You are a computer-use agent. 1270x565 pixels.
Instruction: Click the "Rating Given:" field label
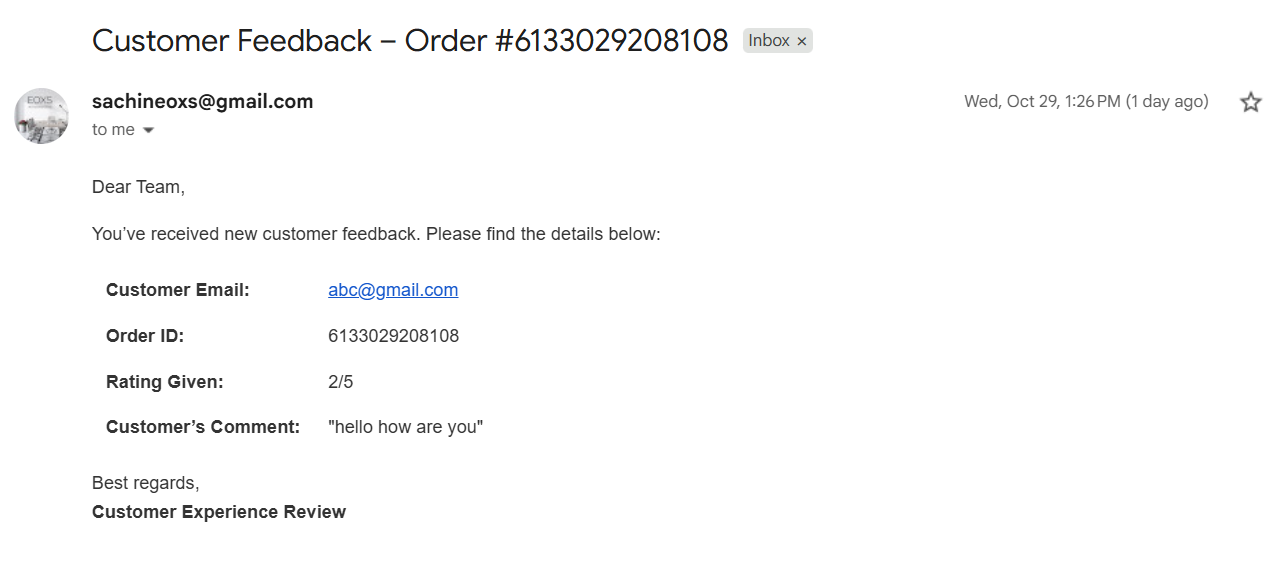point(164,382)
